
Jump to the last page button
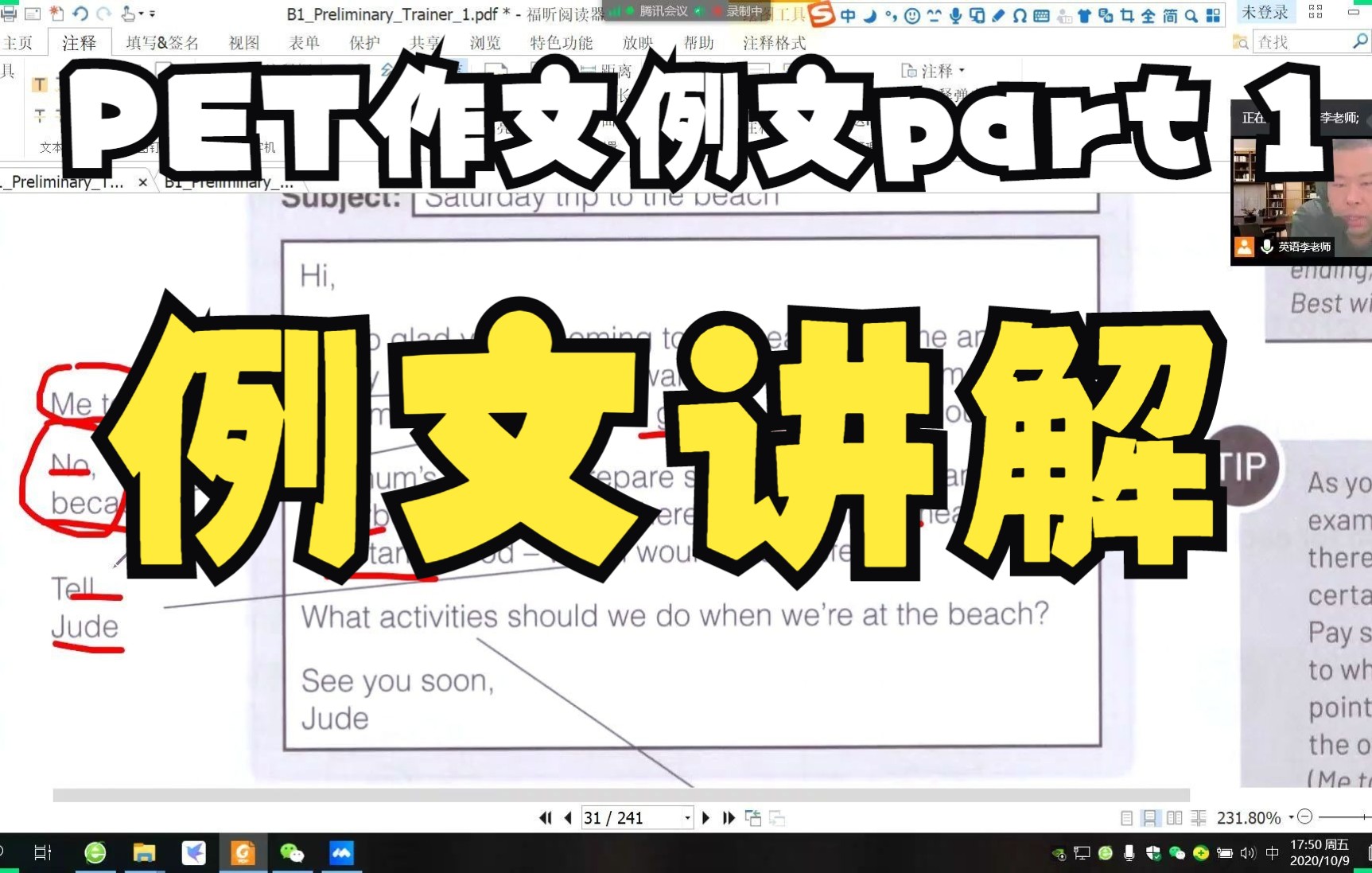(x=729, y=817)
